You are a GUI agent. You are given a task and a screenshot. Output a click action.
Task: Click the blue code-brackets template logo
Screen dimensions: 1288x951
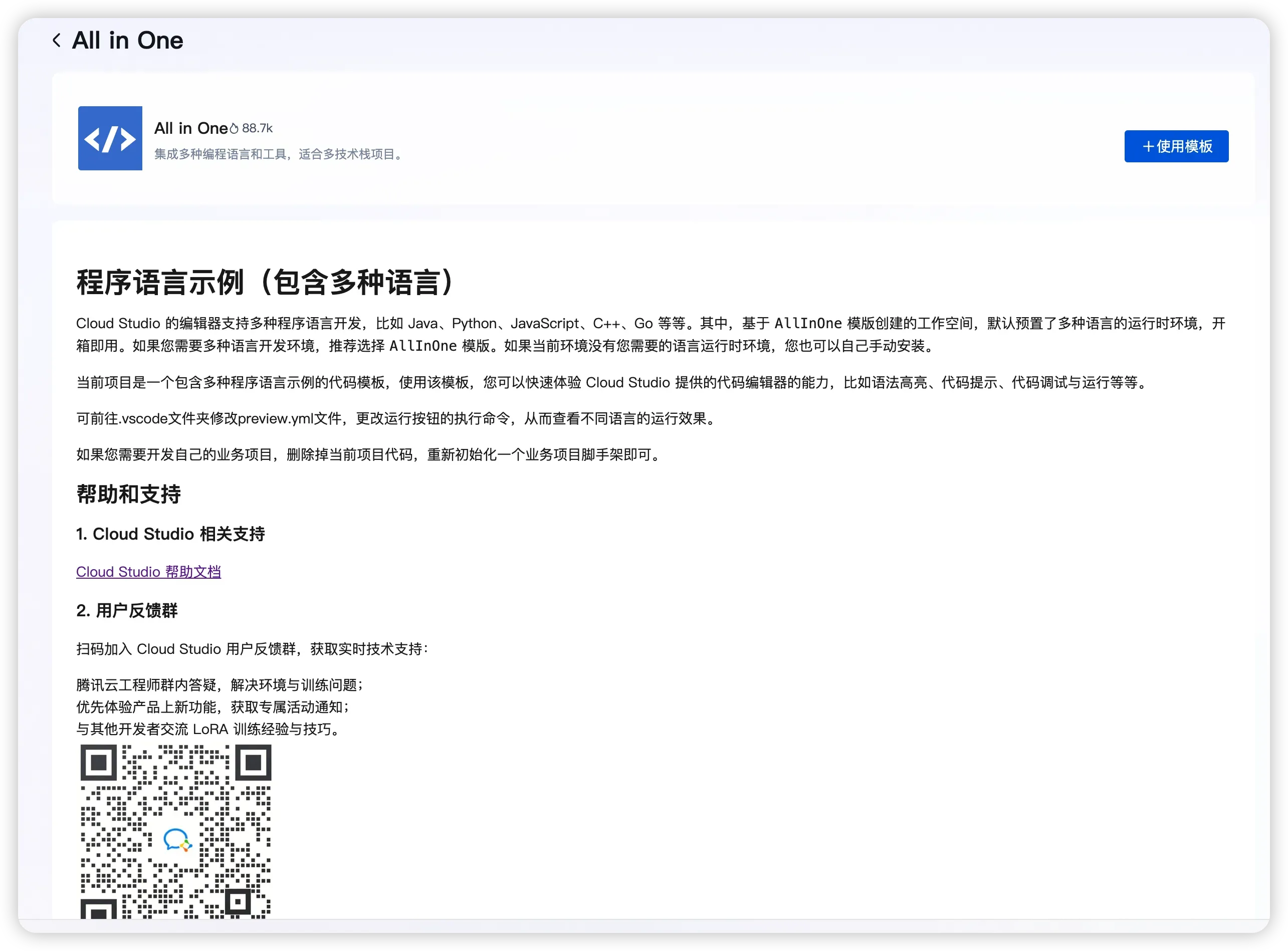pyautogui.click(x=110, y=138)
